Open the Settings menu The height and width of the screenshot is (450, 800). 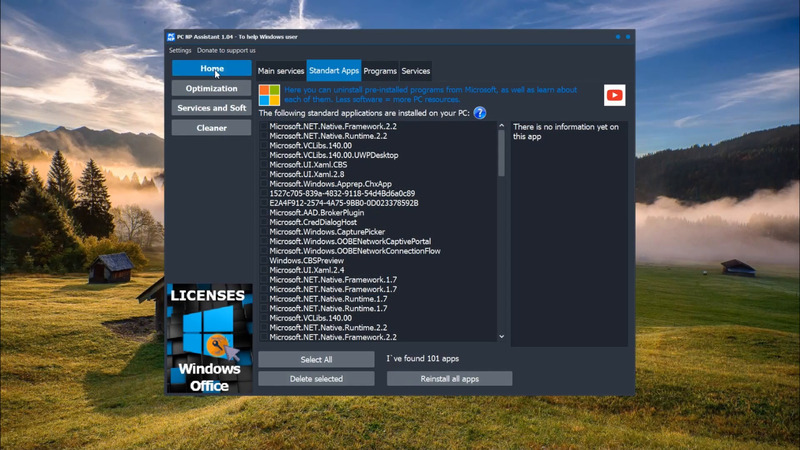pos(180,50)
